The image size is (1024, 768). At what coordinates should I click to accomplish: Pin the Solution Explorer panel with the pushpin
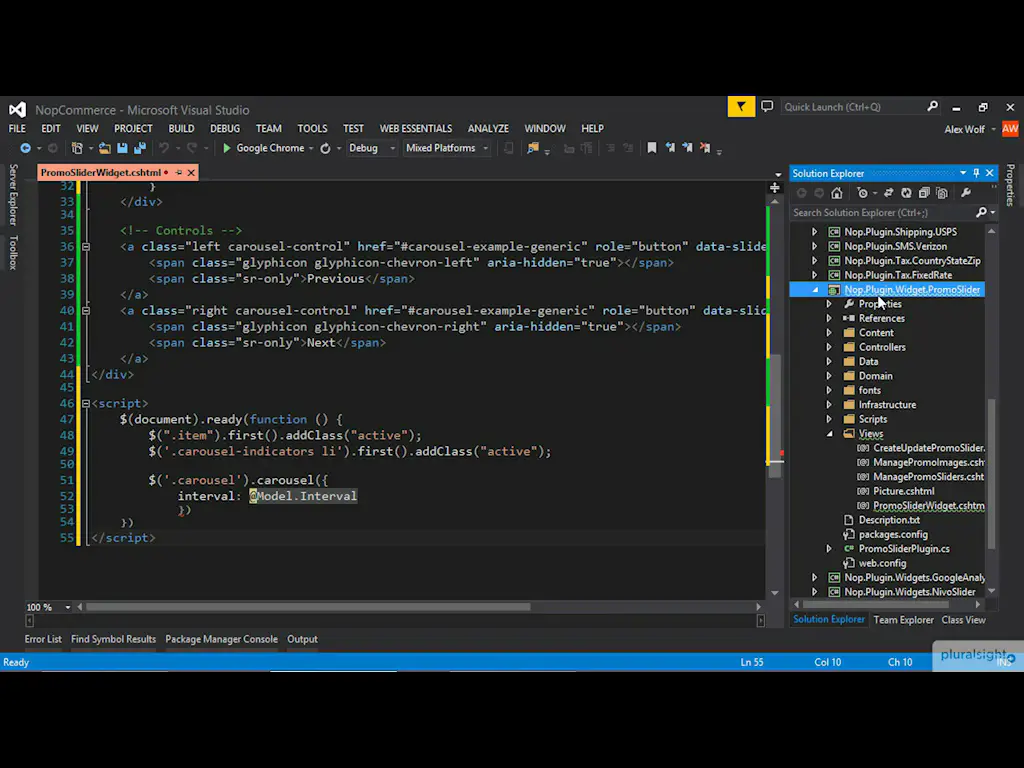click(976, 173)
